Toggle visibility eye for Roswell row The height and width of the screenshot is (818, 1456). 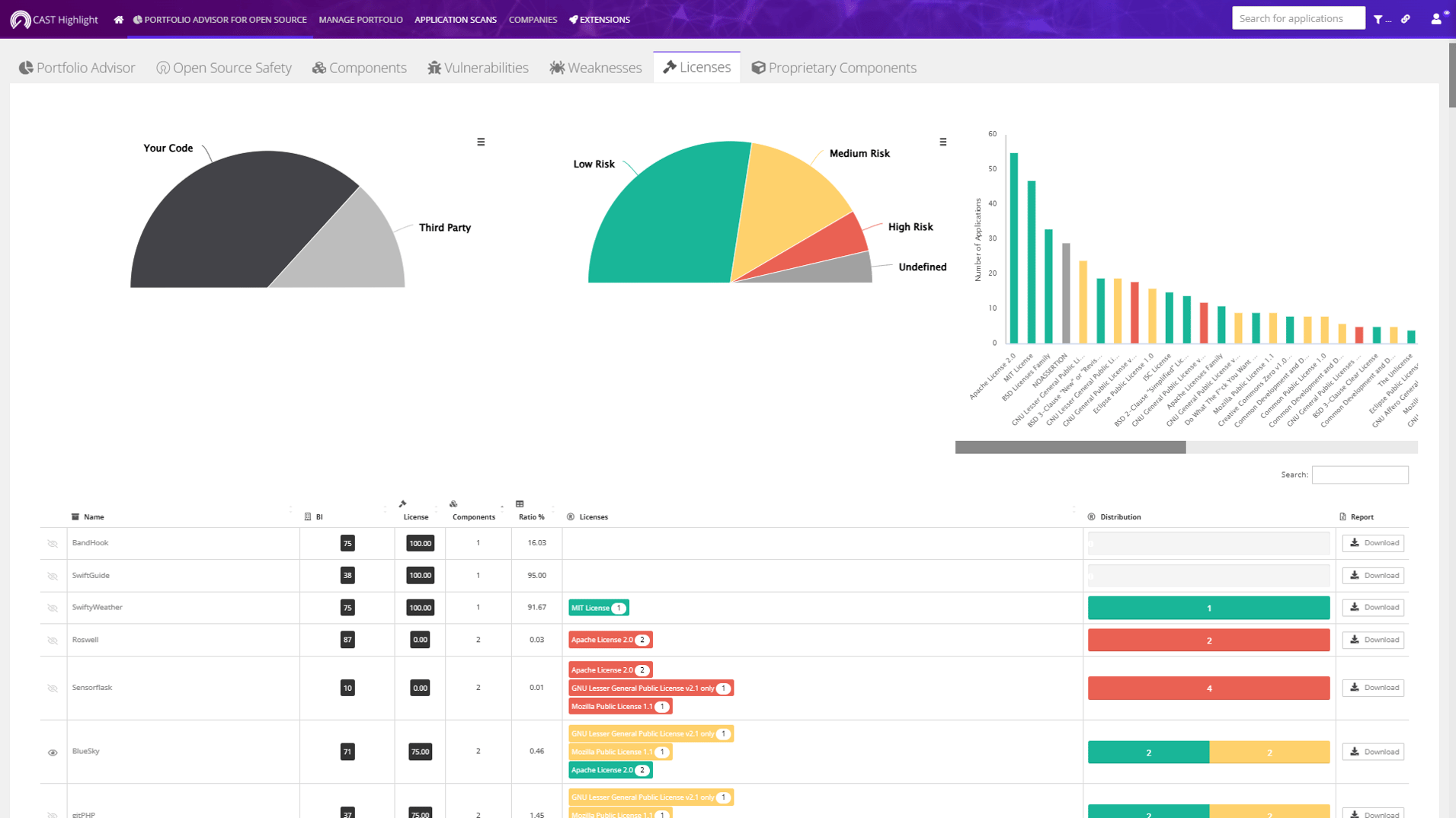[53, 641]
